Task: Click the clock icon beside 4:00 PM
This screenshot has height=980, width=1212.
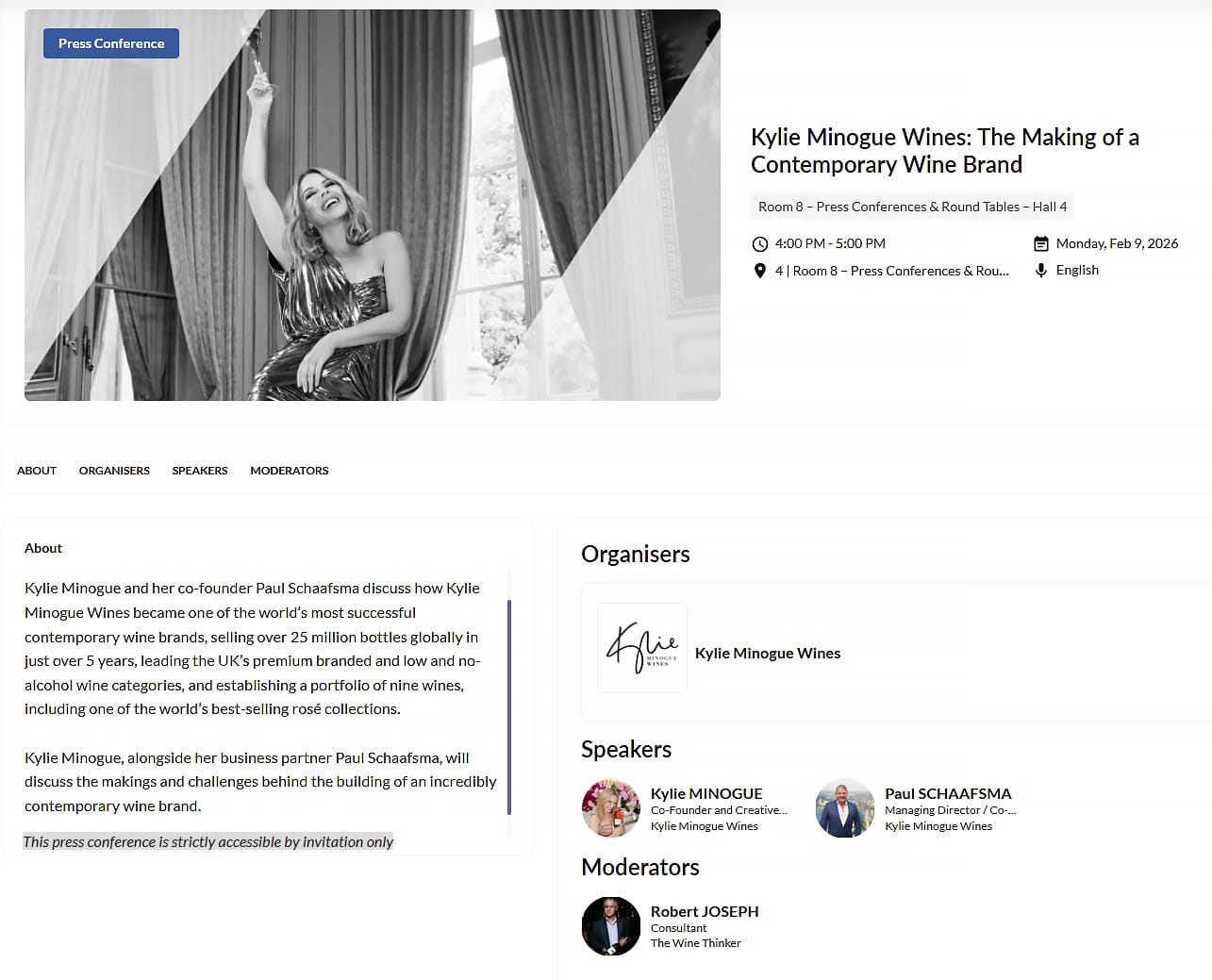Action: pyautogui.click(x=759, y=243)
